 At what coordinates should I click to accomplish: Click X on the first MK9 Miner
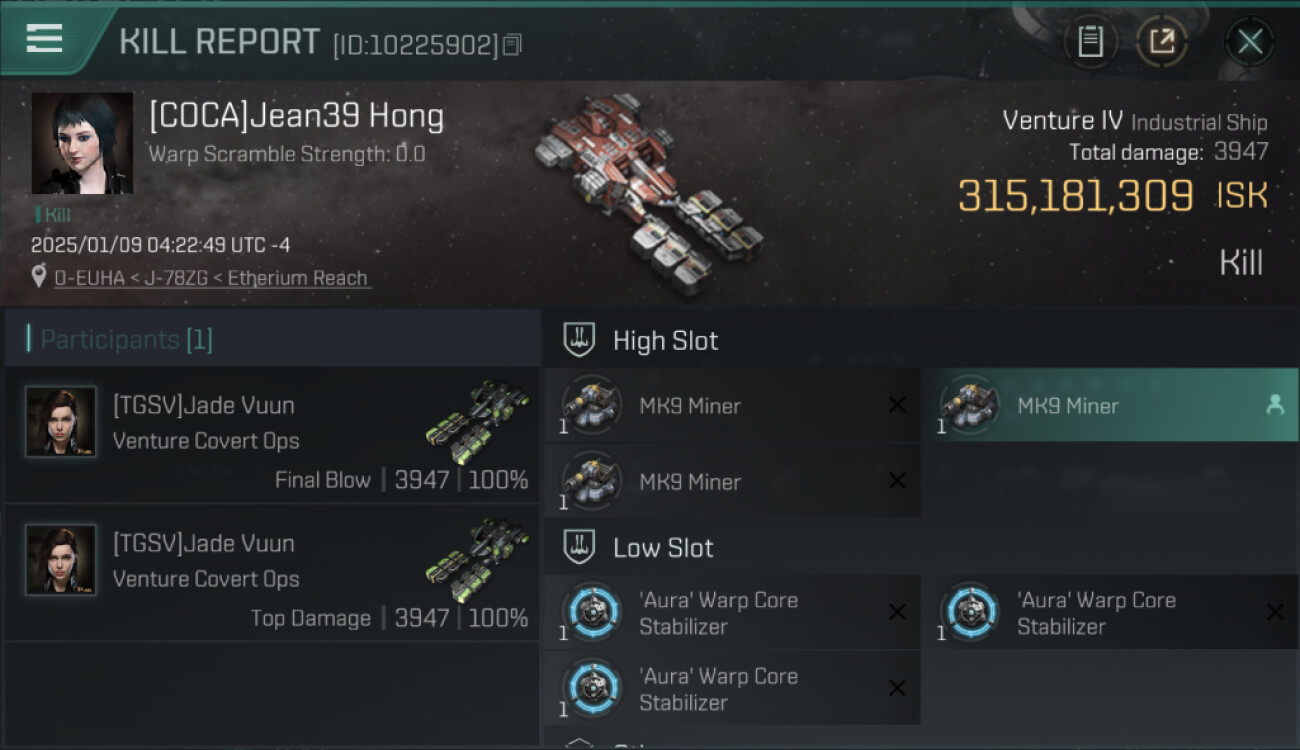897,405
